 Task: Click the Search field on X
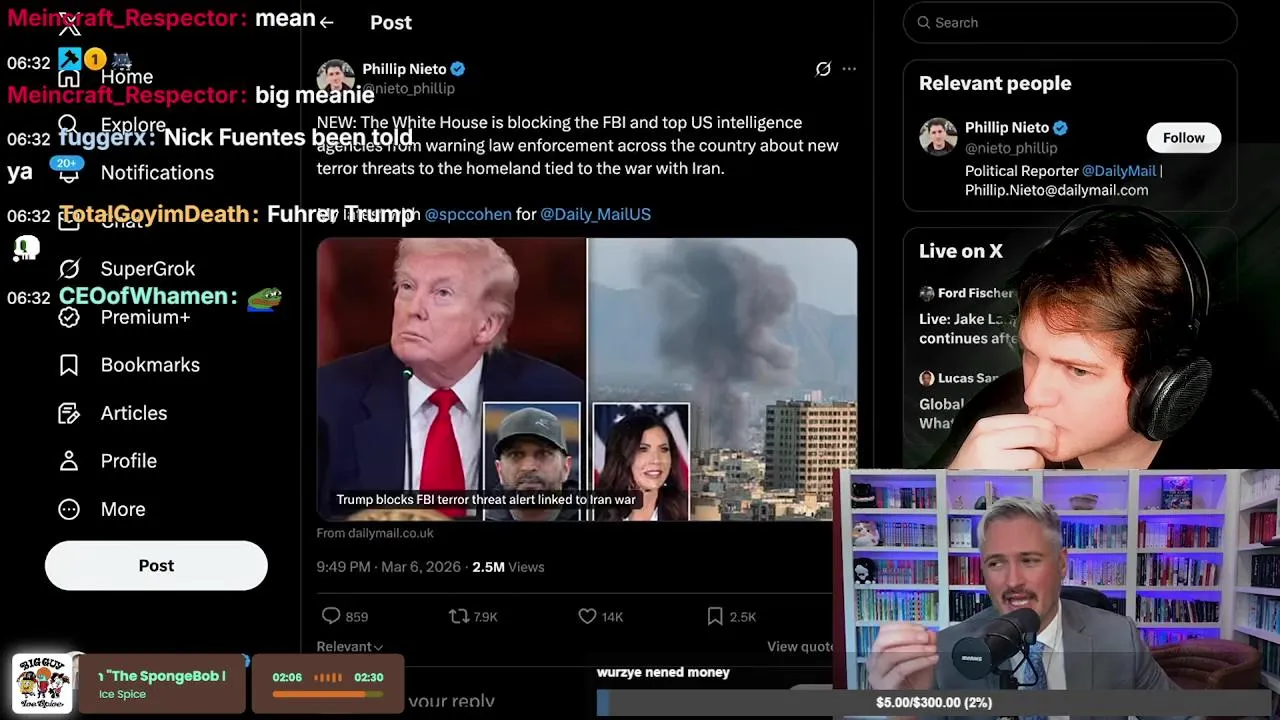(x=1070, y=22)
